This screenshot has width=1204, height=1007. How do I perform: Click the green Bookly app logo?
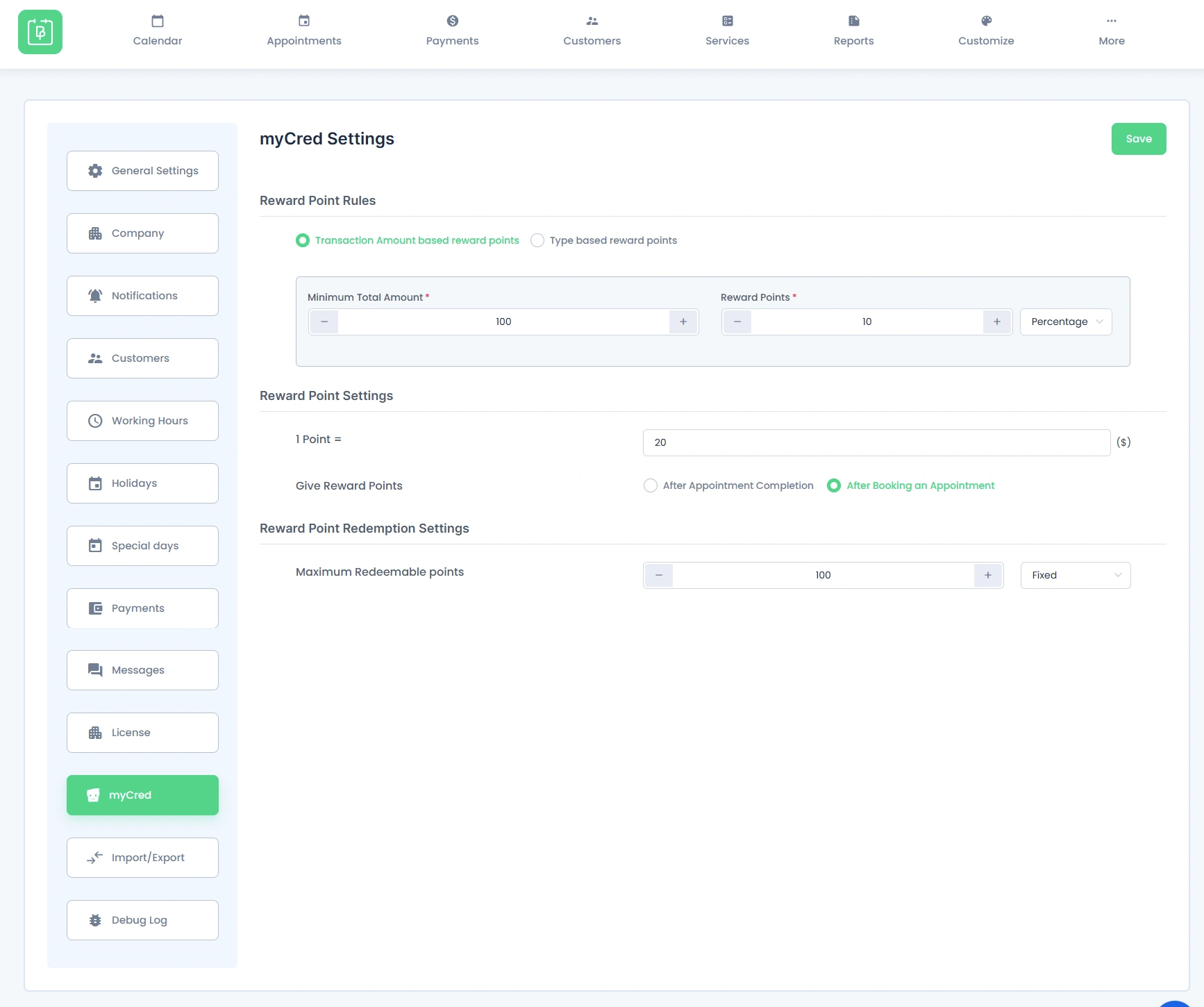(40, 32)
